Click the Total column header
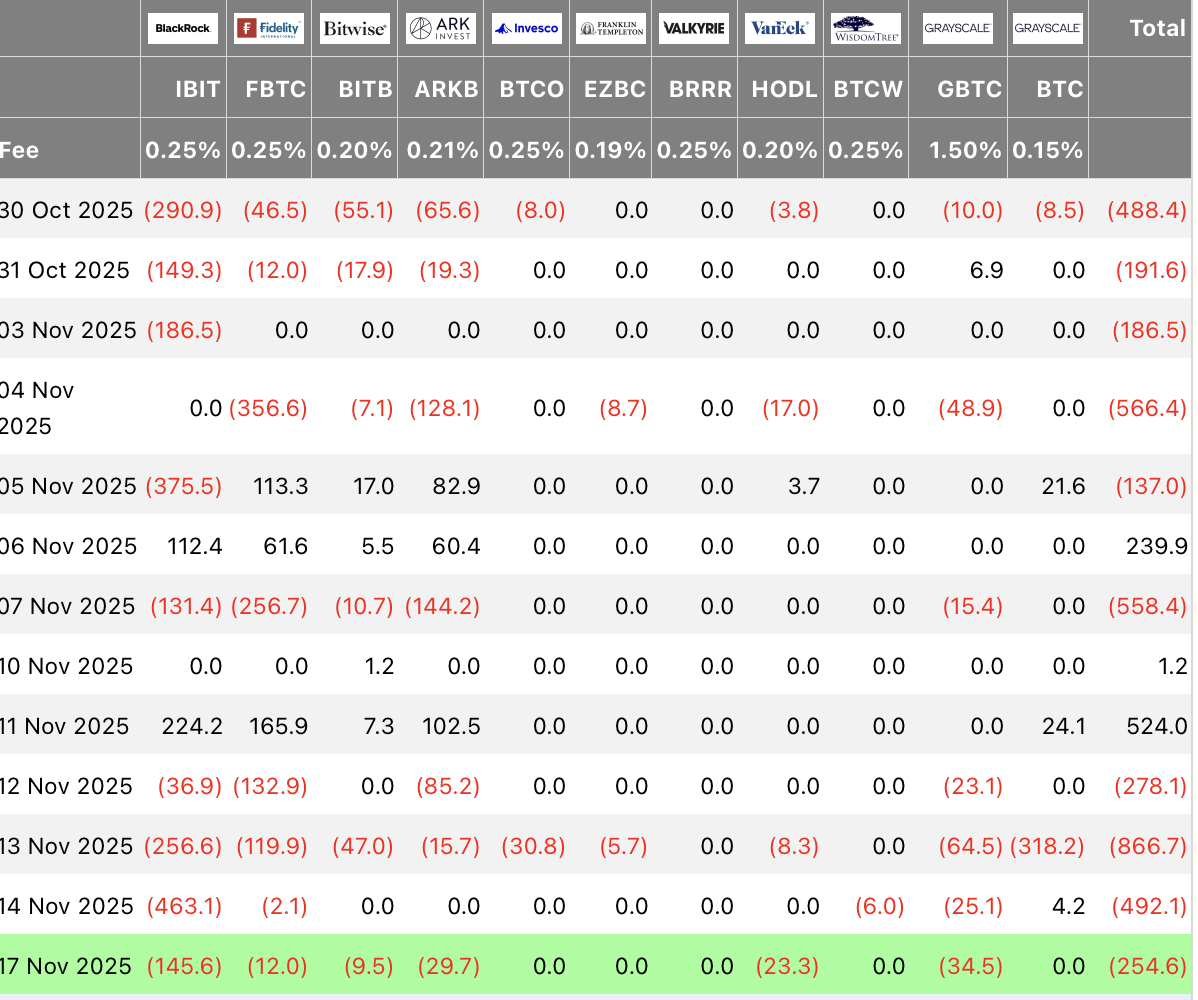Screen dimensions: 1198x1000 pos(1157,28)
